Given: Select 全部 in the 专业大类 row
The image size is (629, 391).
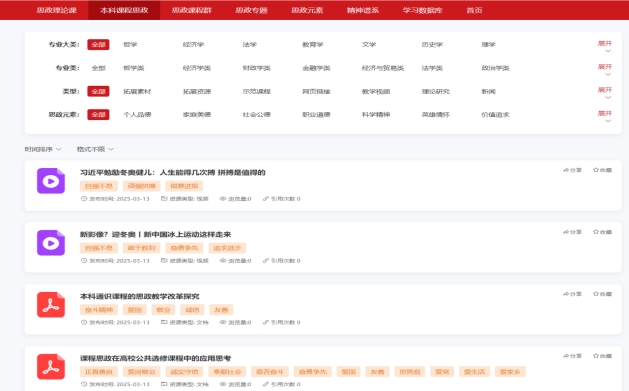Looking at the screenshot, I should [x=98, y=45].
